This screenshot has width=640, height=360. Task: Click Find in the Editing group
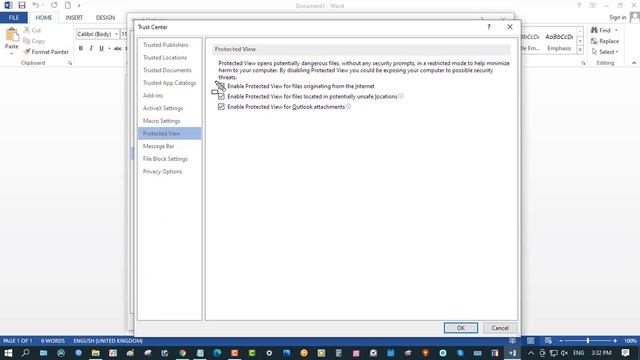tap(601, 30)
